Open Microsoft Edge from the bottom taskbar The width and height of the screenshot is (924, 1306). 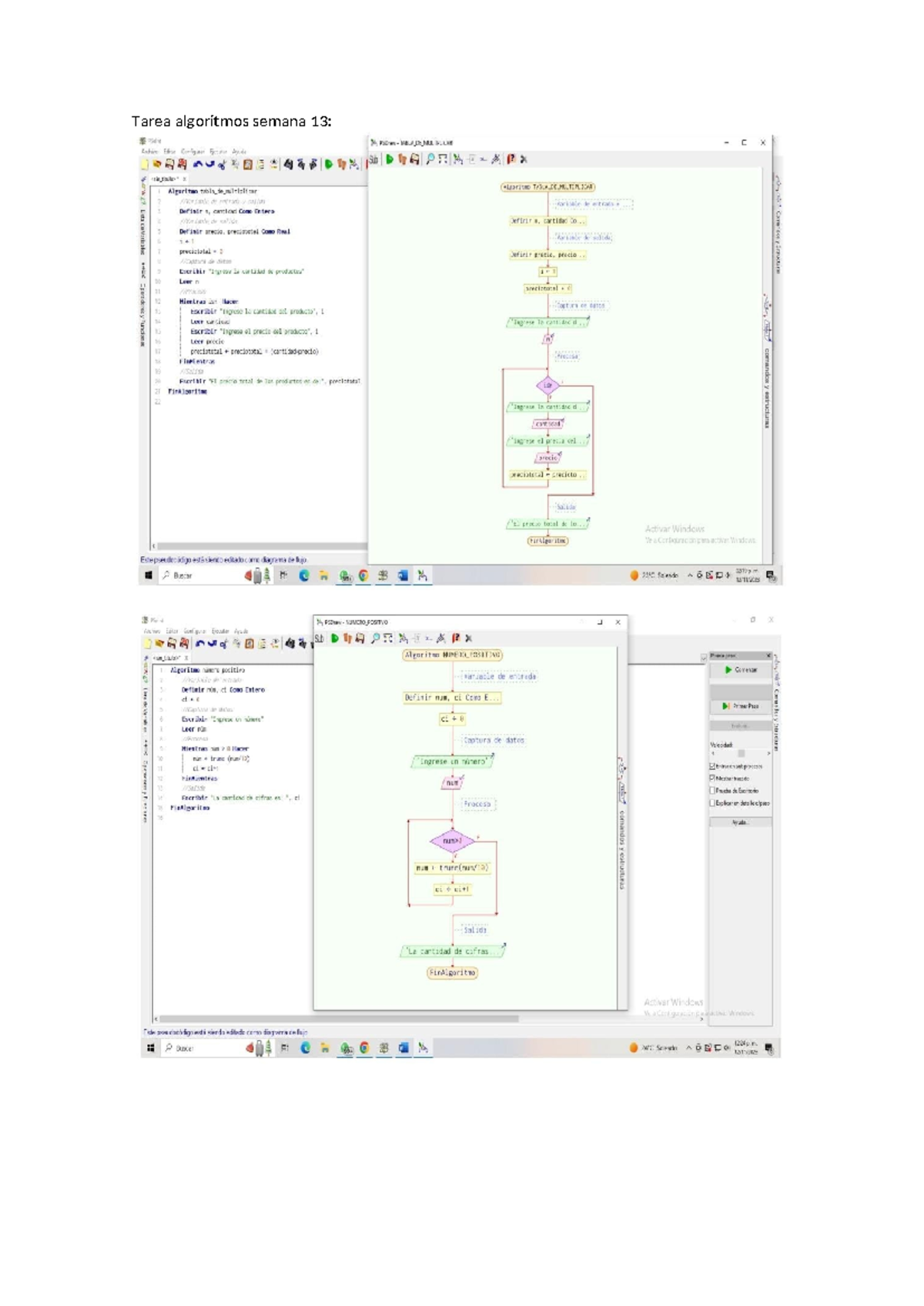[306, 1048]
